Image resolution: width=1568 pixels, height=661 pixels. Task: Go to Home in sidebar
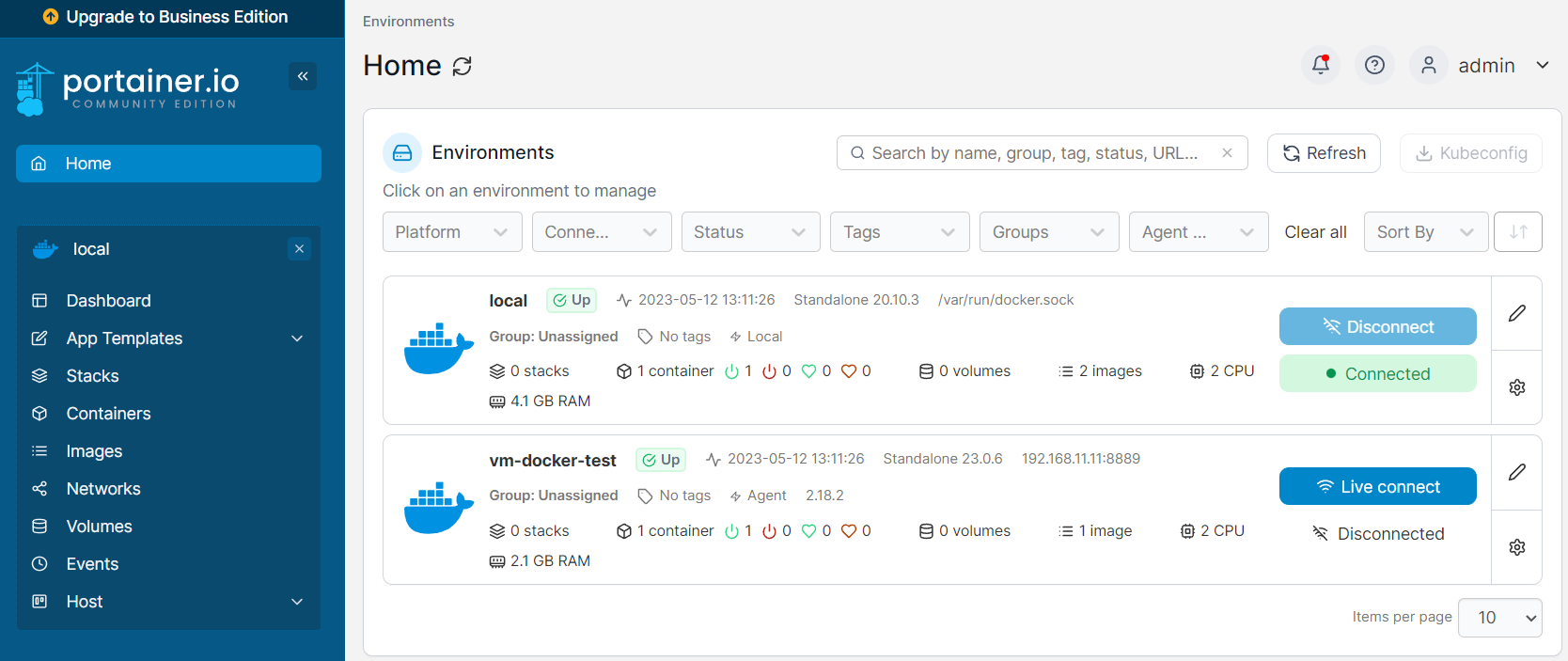pyautogui.click(x=168, y=164)
